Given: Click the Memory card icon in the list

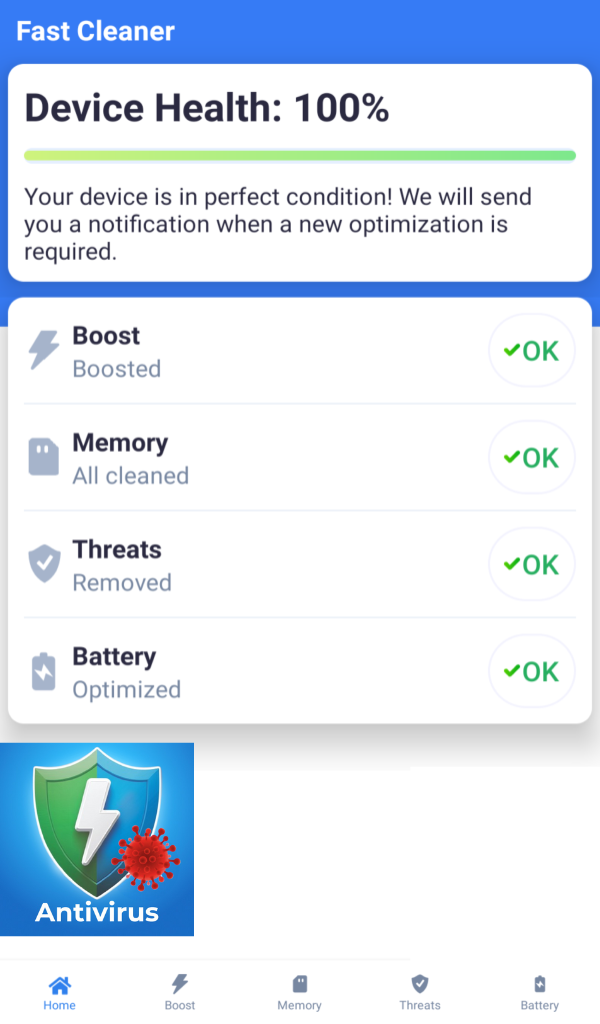Looking at the screenshot, I should click(43, 457).
